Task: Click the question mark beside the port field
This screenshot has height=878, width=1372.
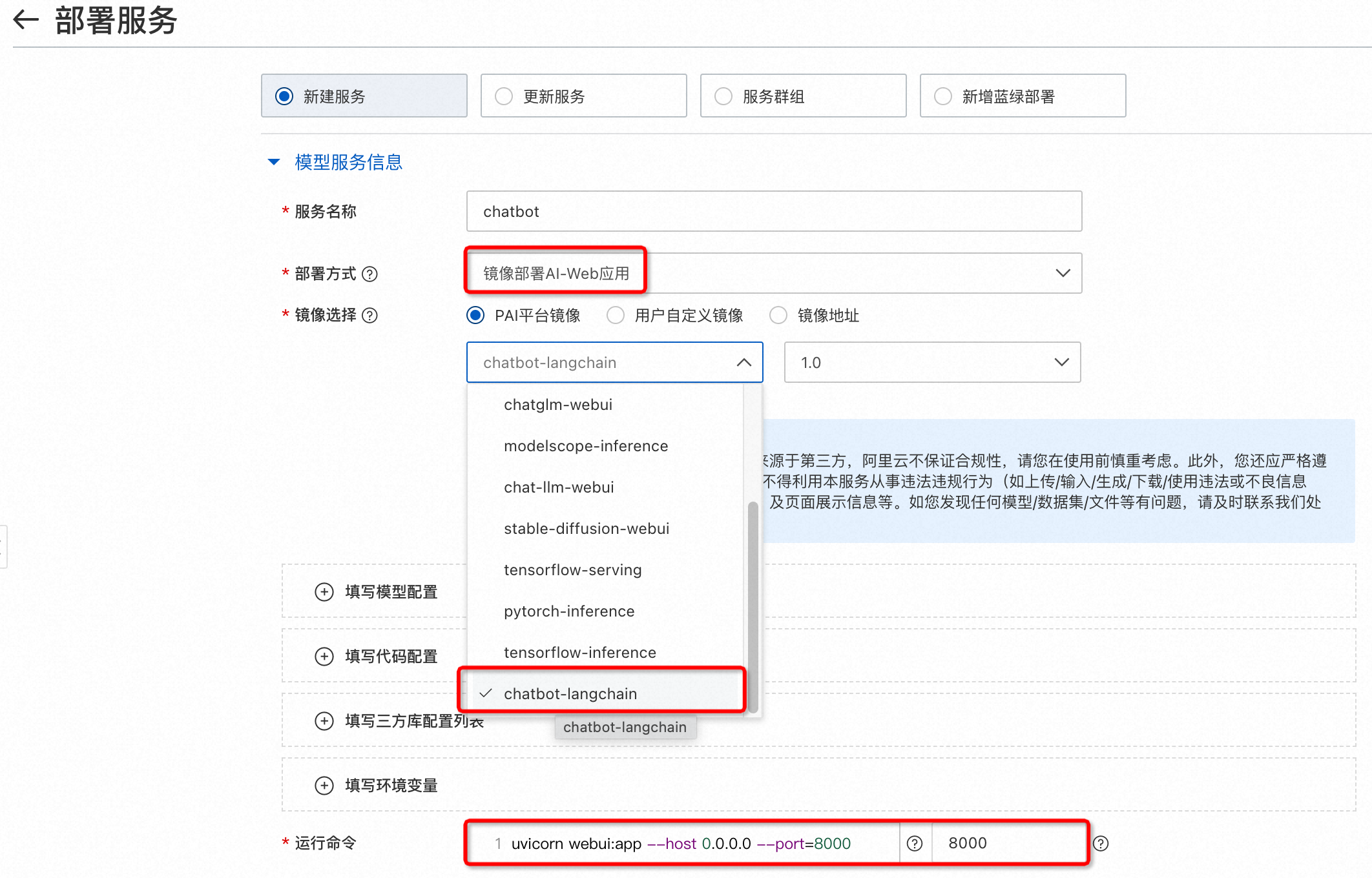Action: (x=1101, y=843)
